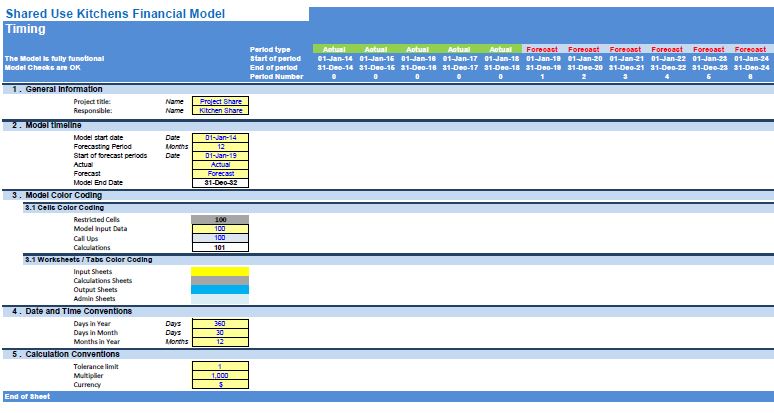Select the 'Days in Year' label

pyautogui.click(x=92, y=324)
